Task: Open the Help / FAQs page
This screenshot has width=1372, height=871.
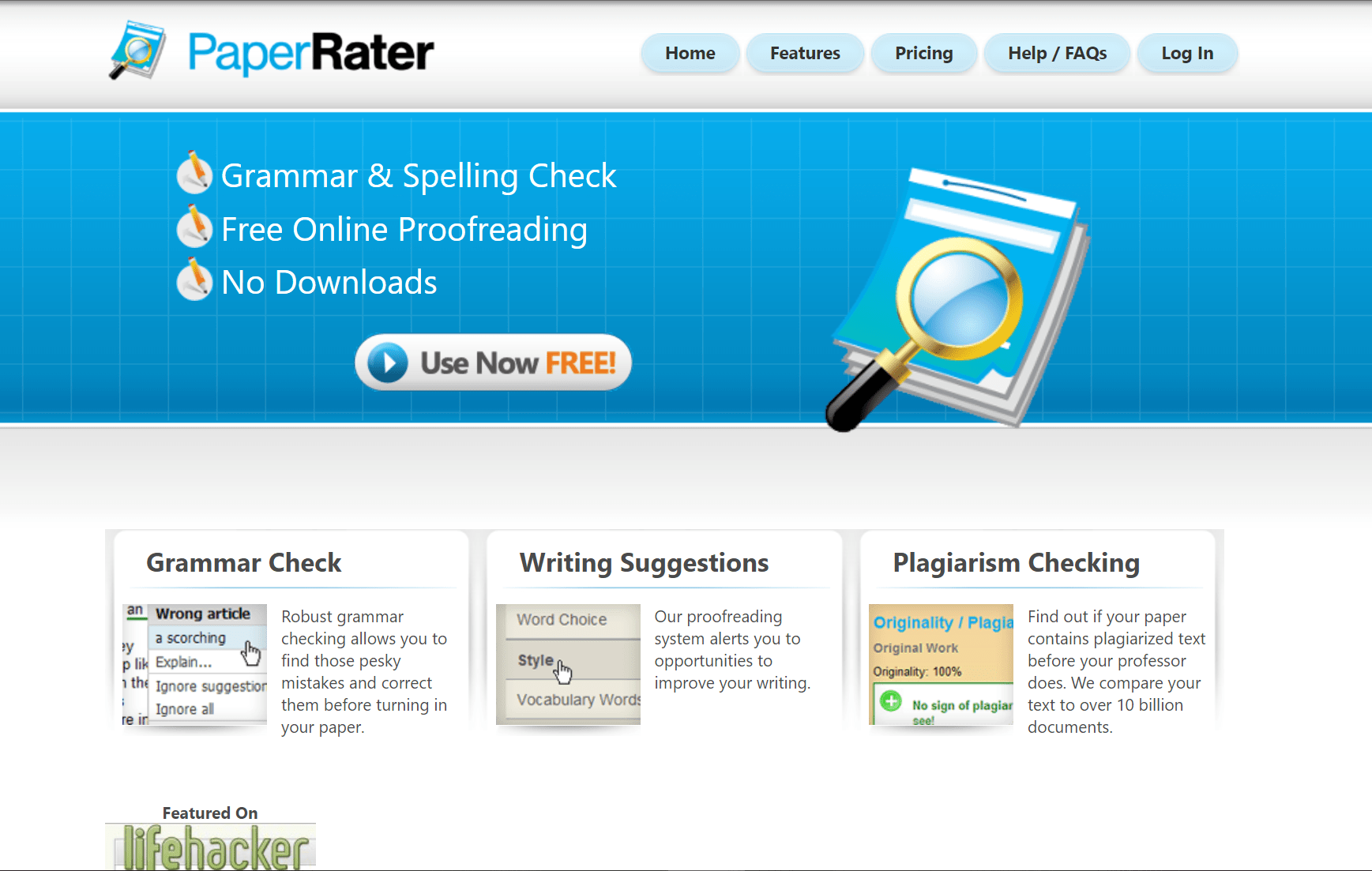Action: point(1057,53)
